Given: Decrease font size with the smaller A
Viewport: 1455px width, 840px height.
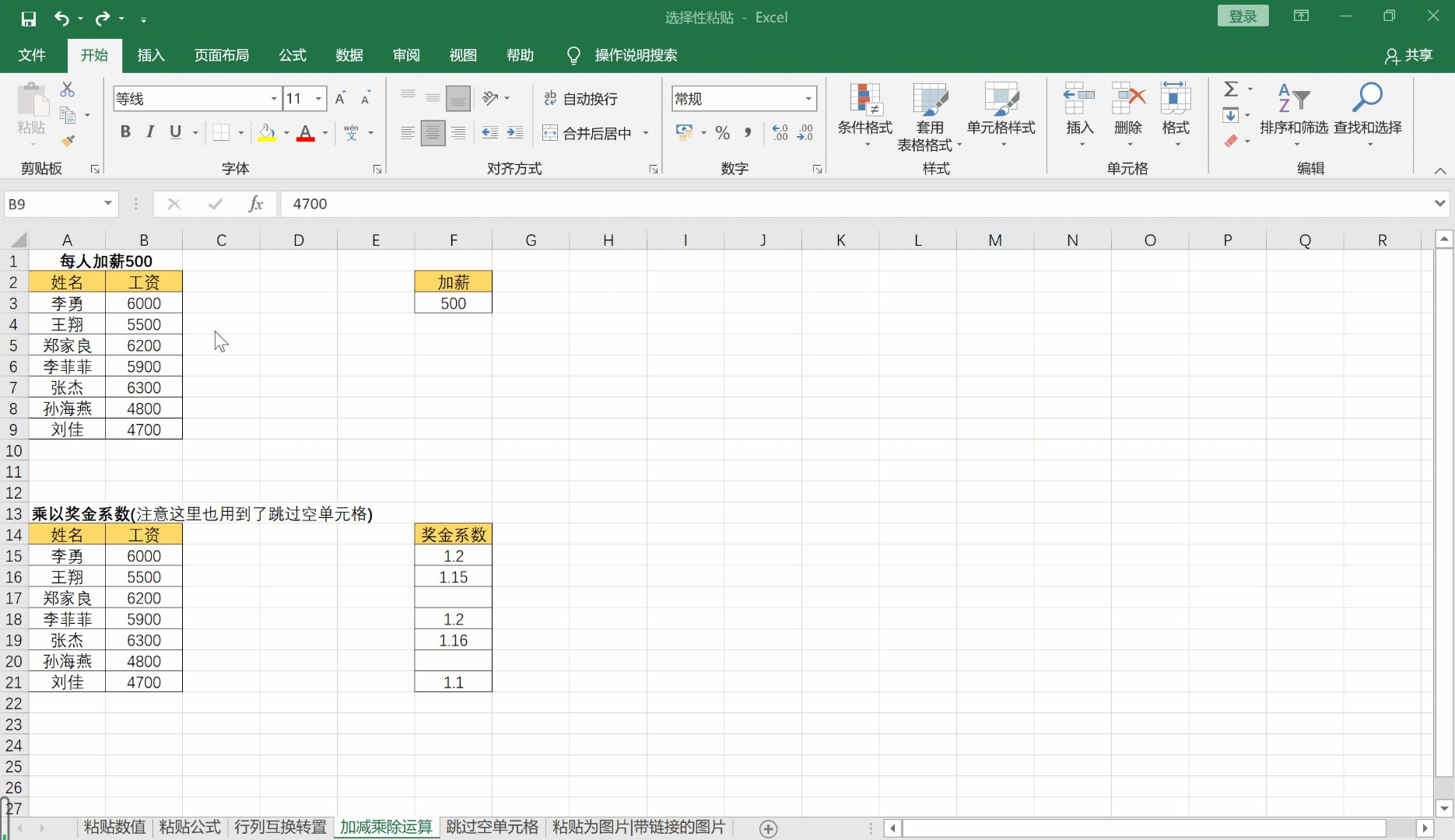Looking at the screenshot, I should (x=366, y=98).
